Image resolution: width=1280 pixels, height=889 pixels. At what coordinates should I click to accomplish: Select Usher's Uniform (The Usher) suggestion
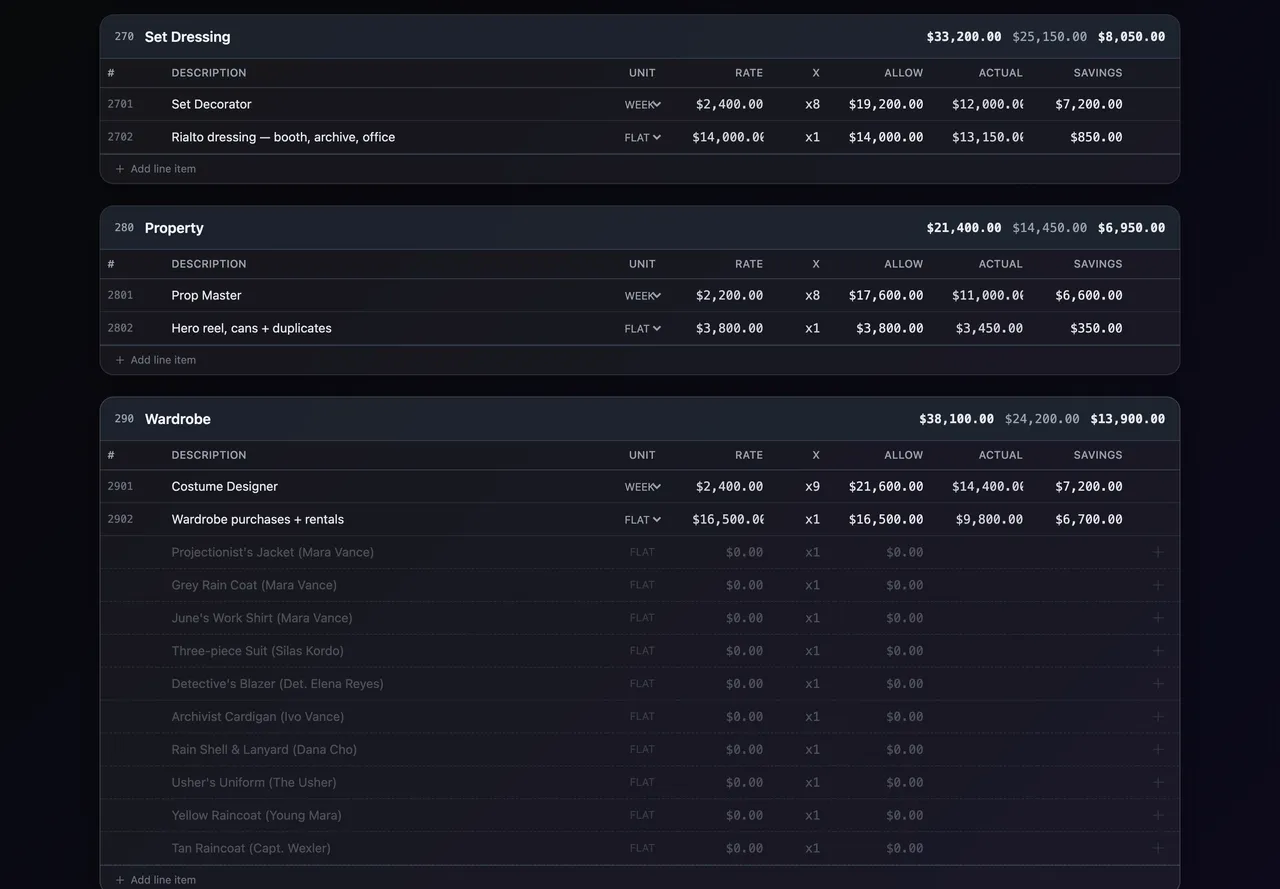(253, 782)
